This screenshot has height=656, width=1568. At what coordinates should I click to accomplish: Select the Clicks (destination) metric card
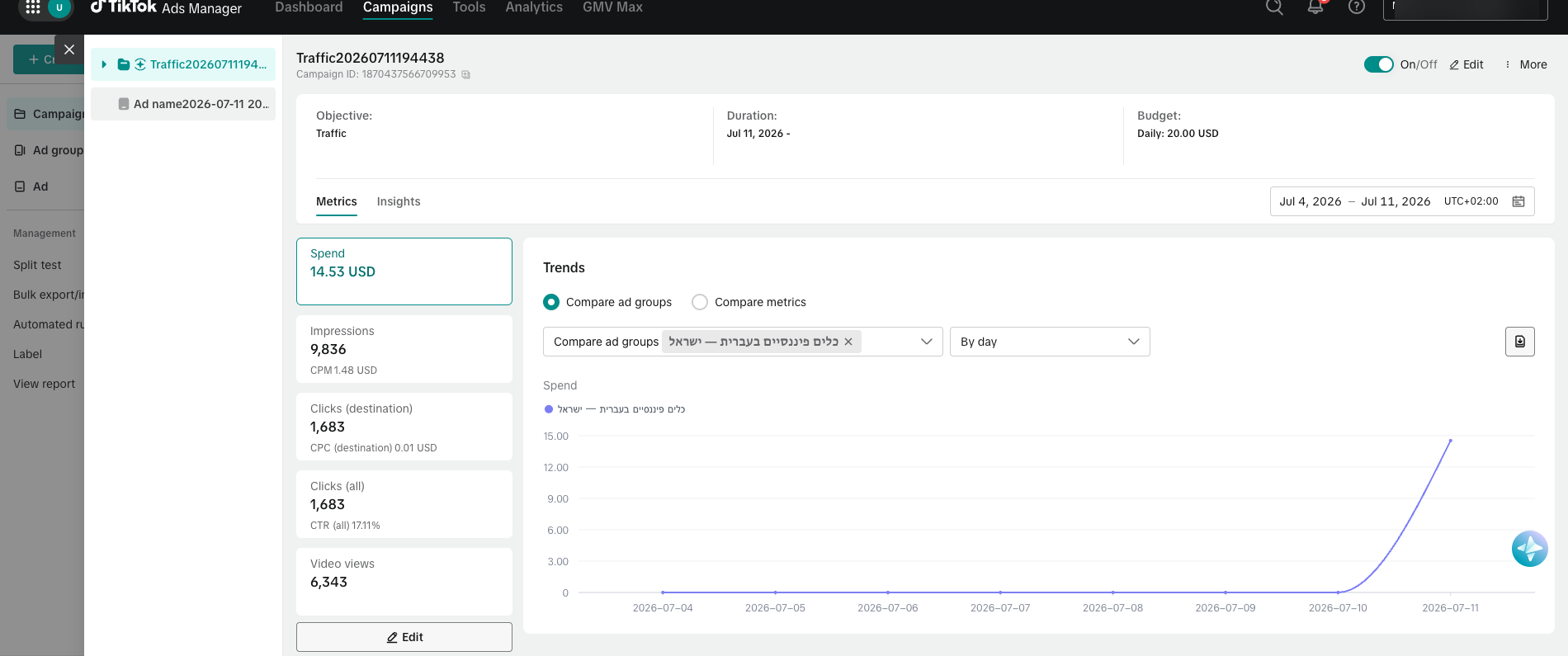click(x=404, y=427)
